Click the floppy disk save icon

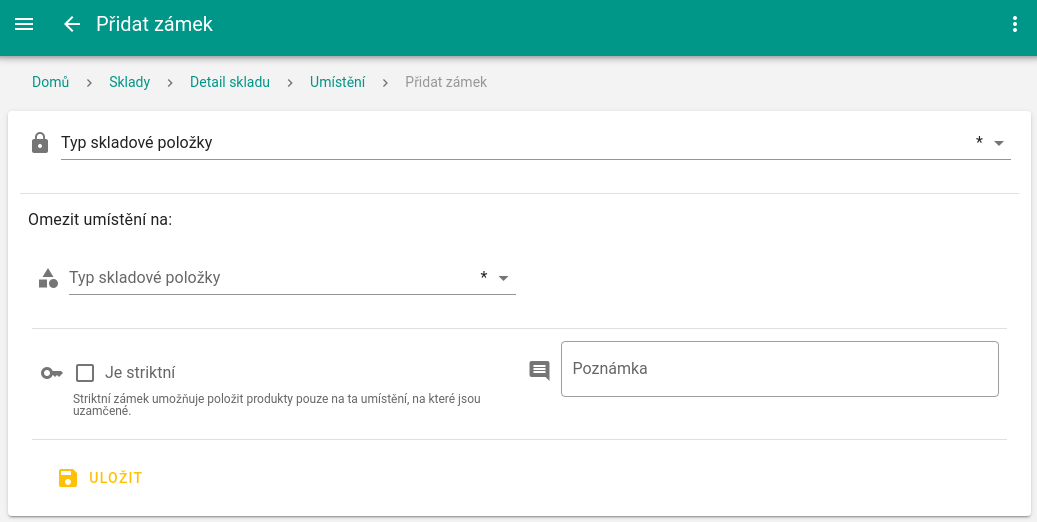pyautogui.click(x=68, y=478)
